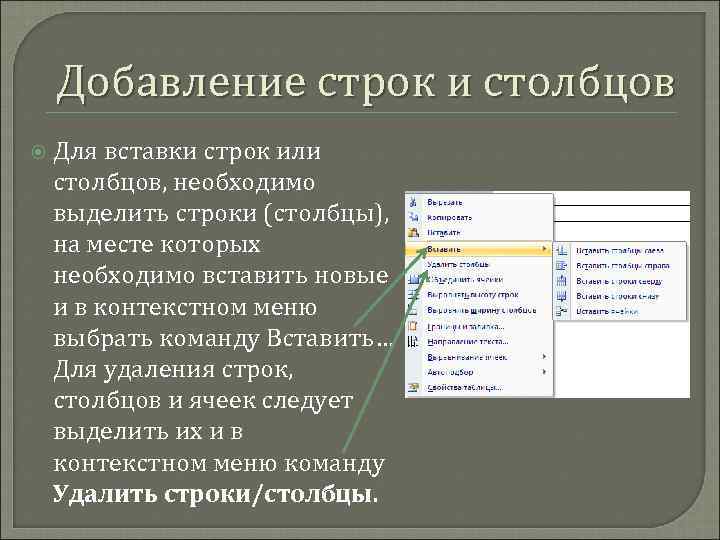Image resolution: width=720 pixels, height=540 pixels.
Task: Click the table properties icon for Свойства таблицы
Action: pos(414,388)
